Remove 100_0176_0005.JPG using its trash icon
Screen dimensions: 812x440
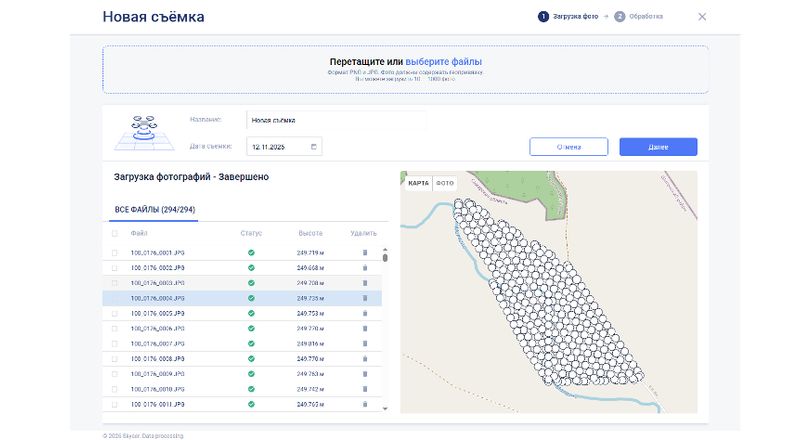[364, 313]
